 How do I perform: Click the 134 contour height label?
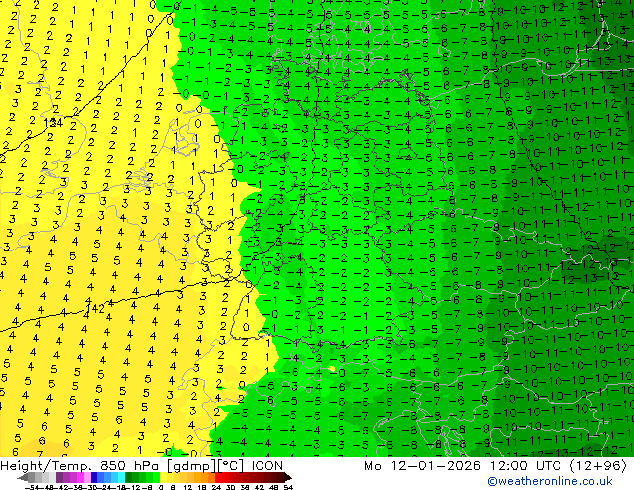pyautogui.click(x=53, y=122)
